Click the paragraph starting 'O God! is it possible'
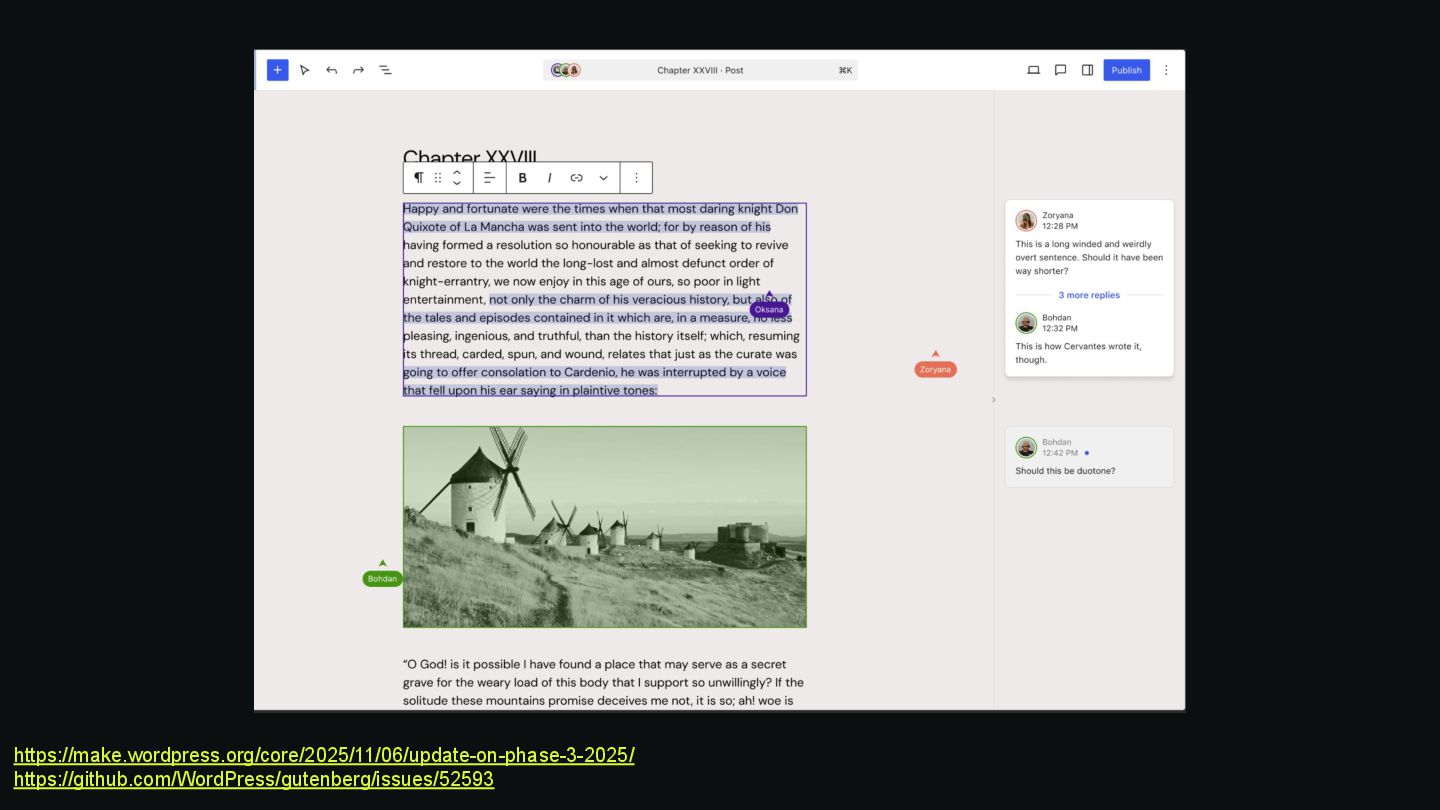1440x810 pixels. point(604,682)
